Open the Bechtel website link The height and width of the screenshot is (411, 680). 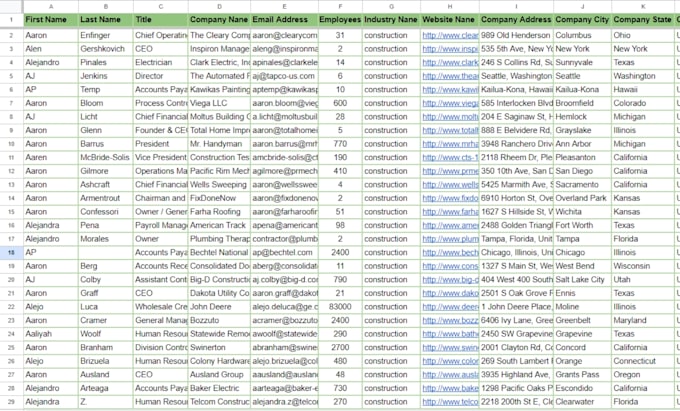[x=450, y=252]
